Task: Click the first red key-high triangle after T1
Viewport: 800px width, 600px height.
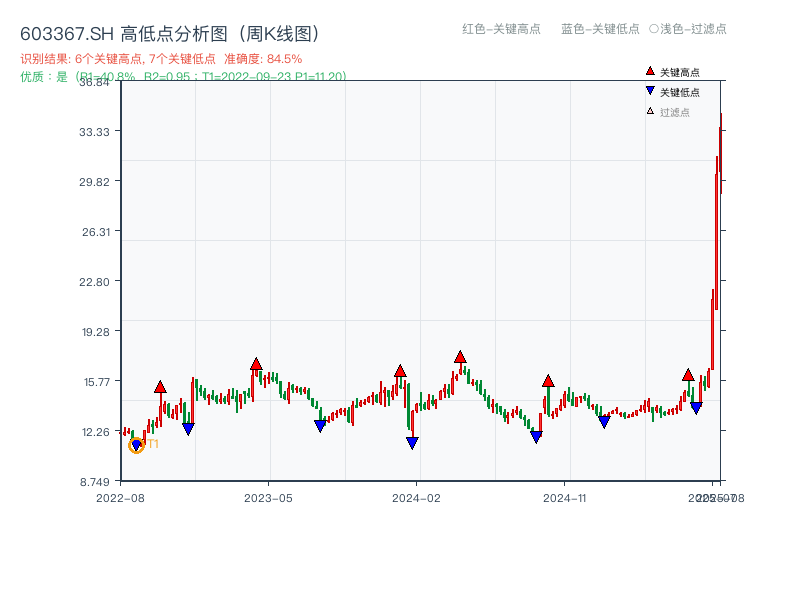Action: [x=160, y=387]
